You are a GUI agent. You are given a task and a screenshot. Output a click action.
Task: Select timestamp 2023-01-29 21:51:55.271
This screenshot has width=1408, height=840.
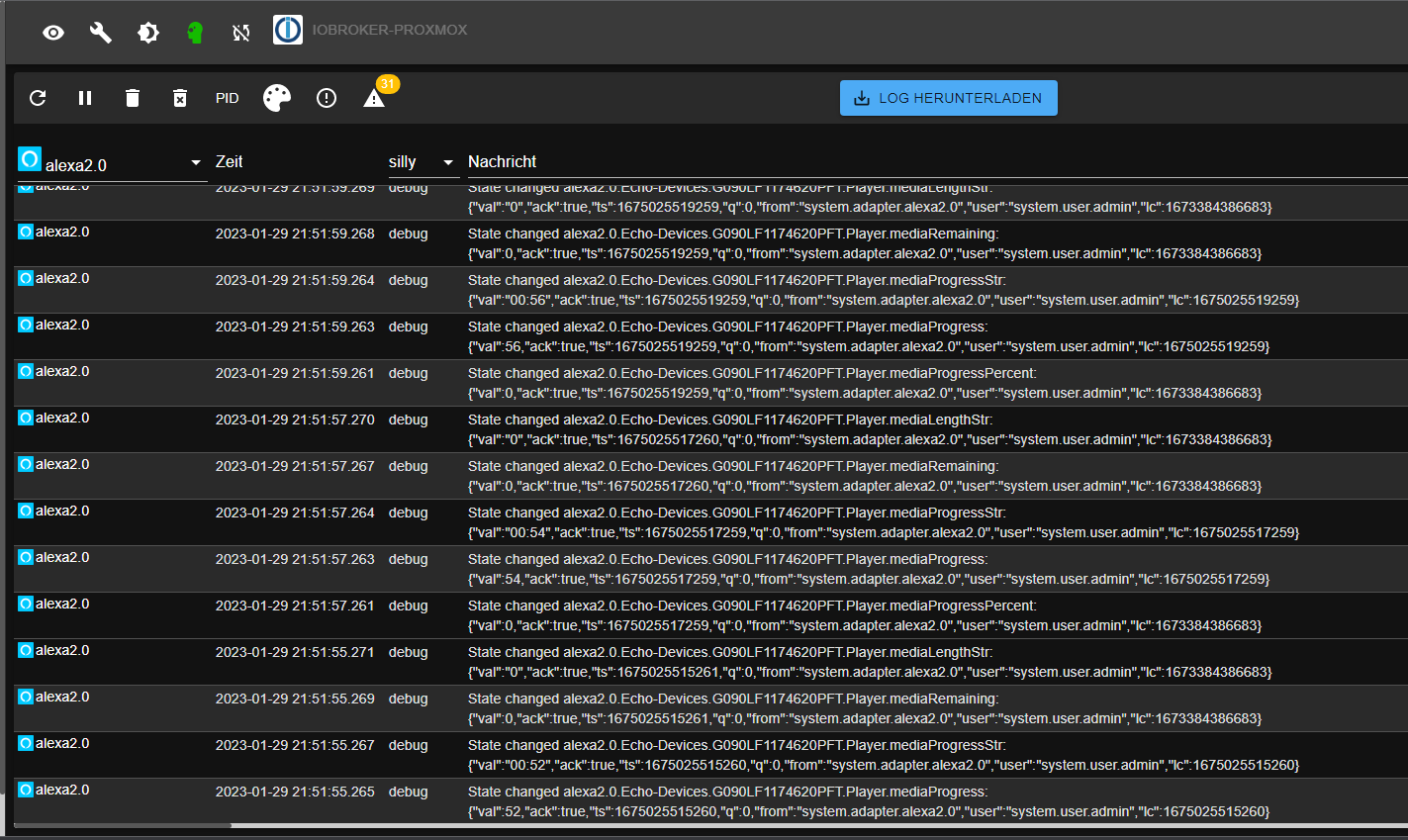295,652
